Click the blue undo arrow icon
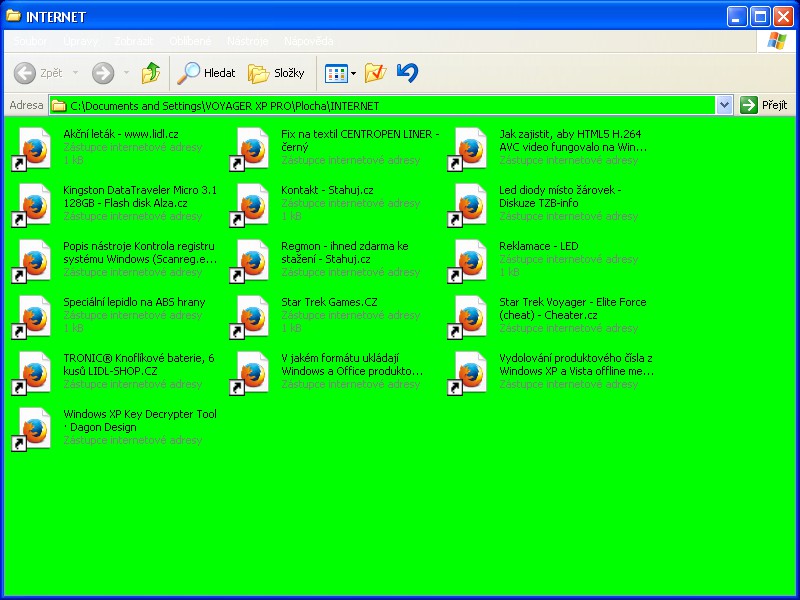The height and width of the screenshot is (600, 800). click(407, 73)
